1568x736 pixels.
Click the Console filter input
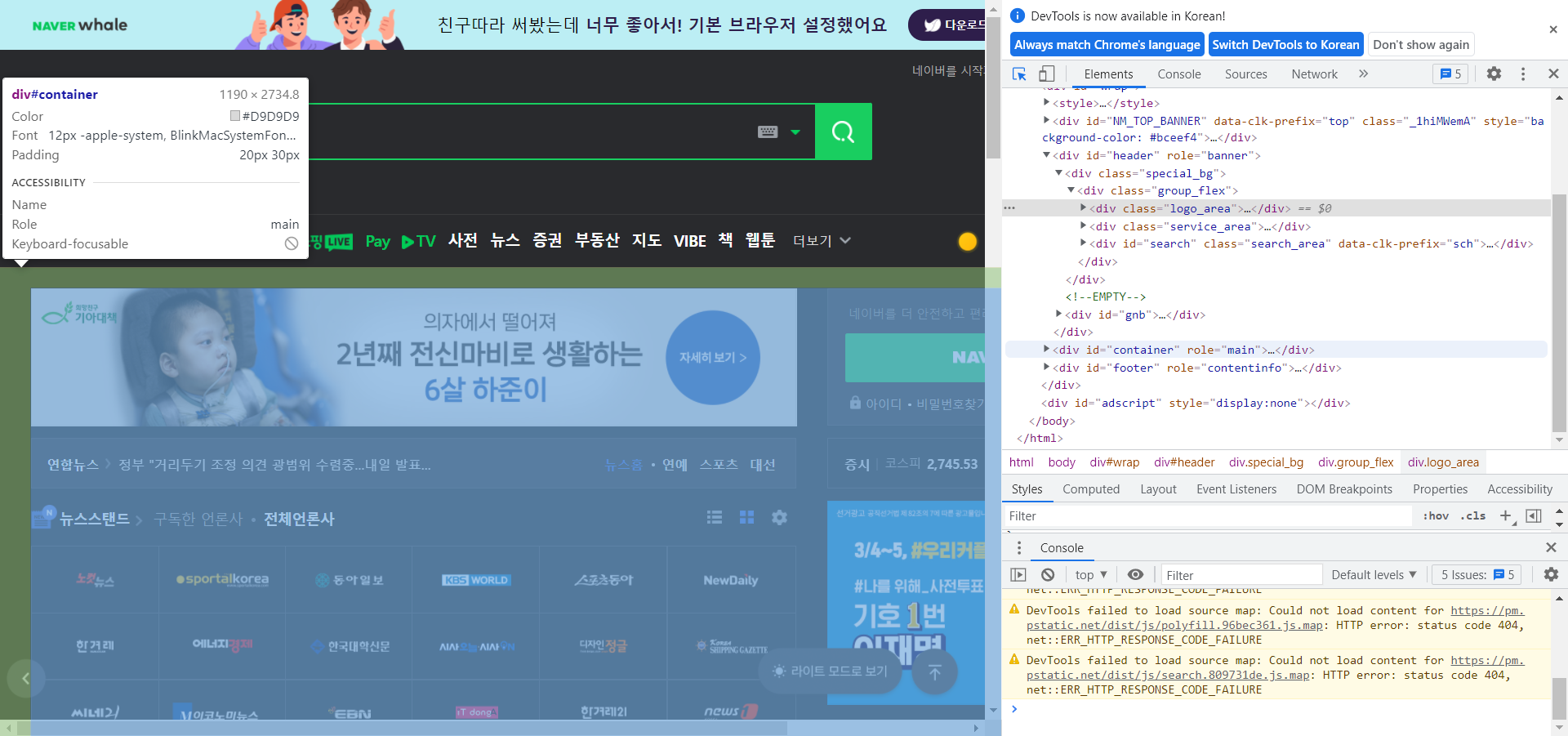click(x=1241, y=574)
